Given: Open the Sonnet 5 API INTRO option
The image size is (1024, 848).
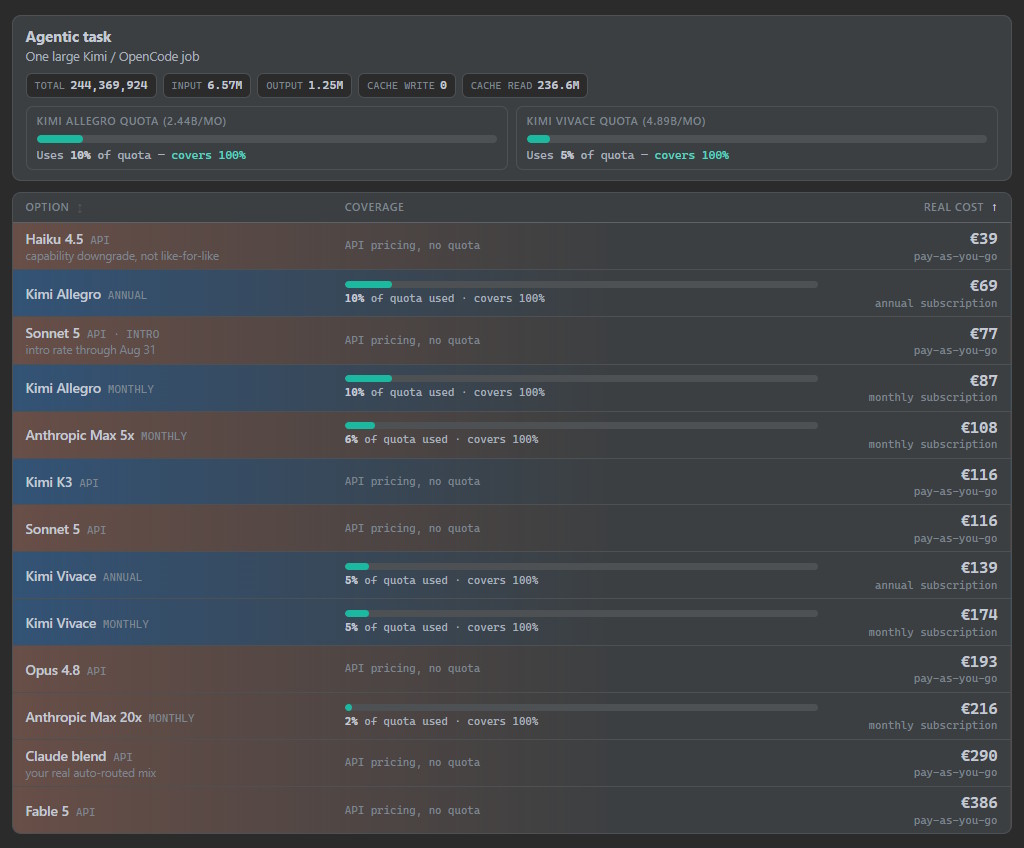Looking at the screenshot, I should pos(511,340).
